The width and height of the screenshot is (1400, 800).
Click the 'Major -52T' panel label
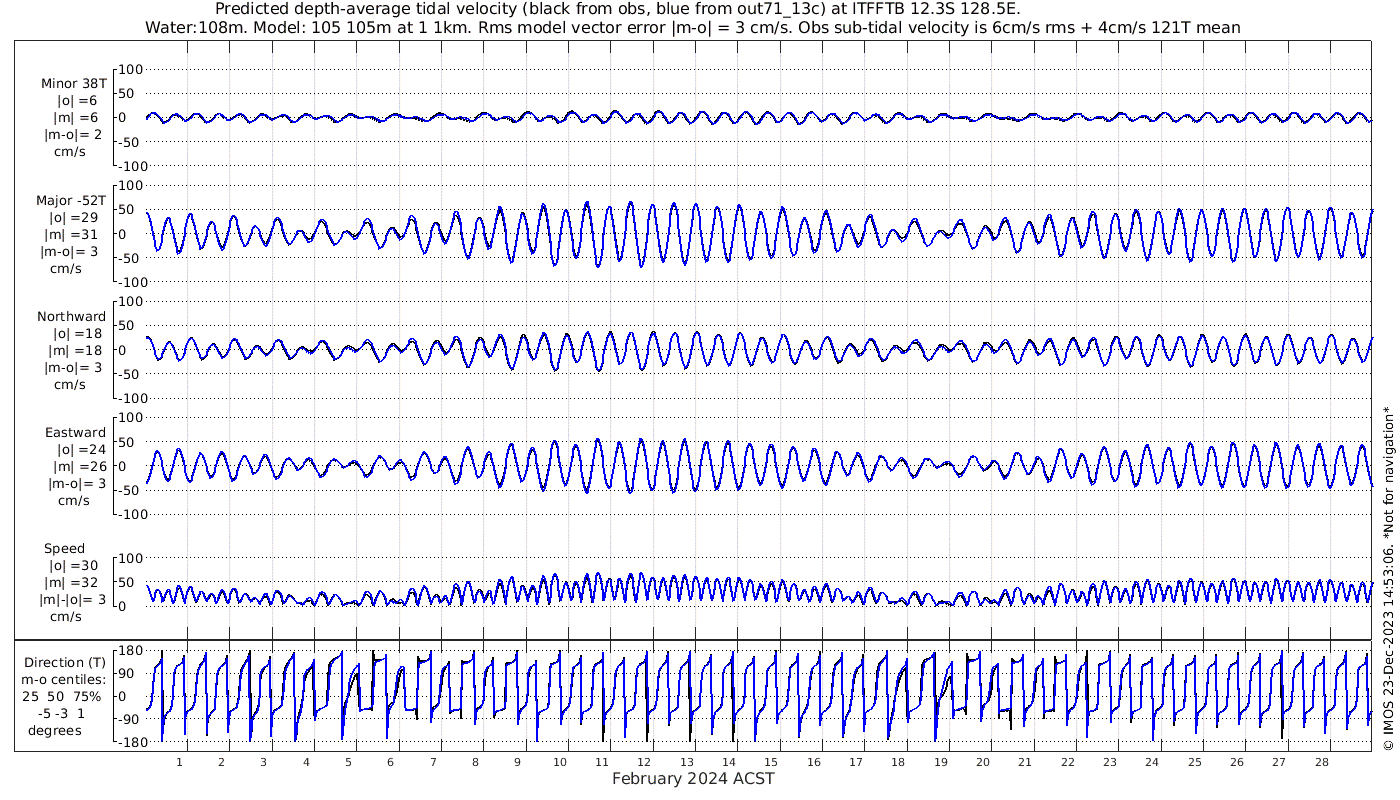(71, 200)
